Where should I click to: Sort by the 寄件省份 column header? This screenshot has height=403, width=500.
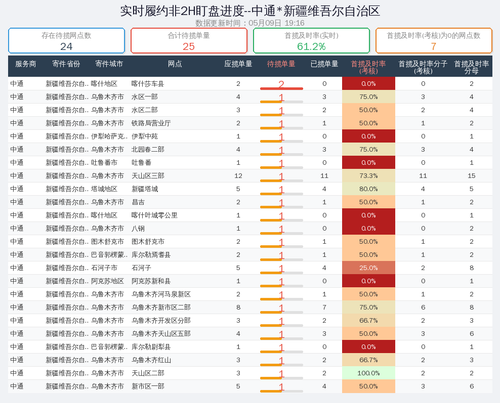coord(66,64)
